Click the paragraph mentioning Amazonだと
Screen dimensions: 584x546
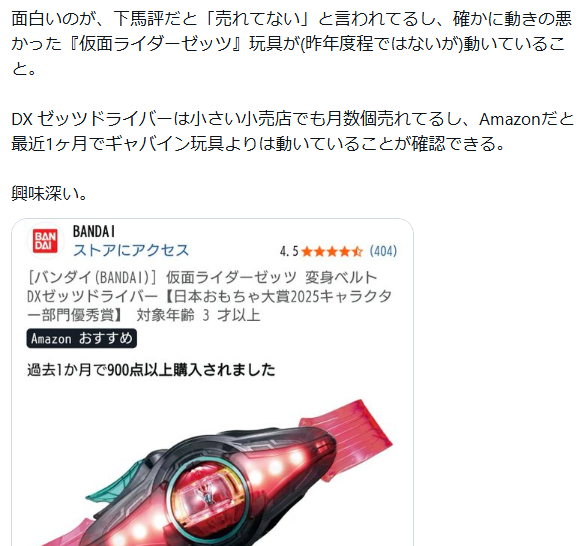(292, 131)
